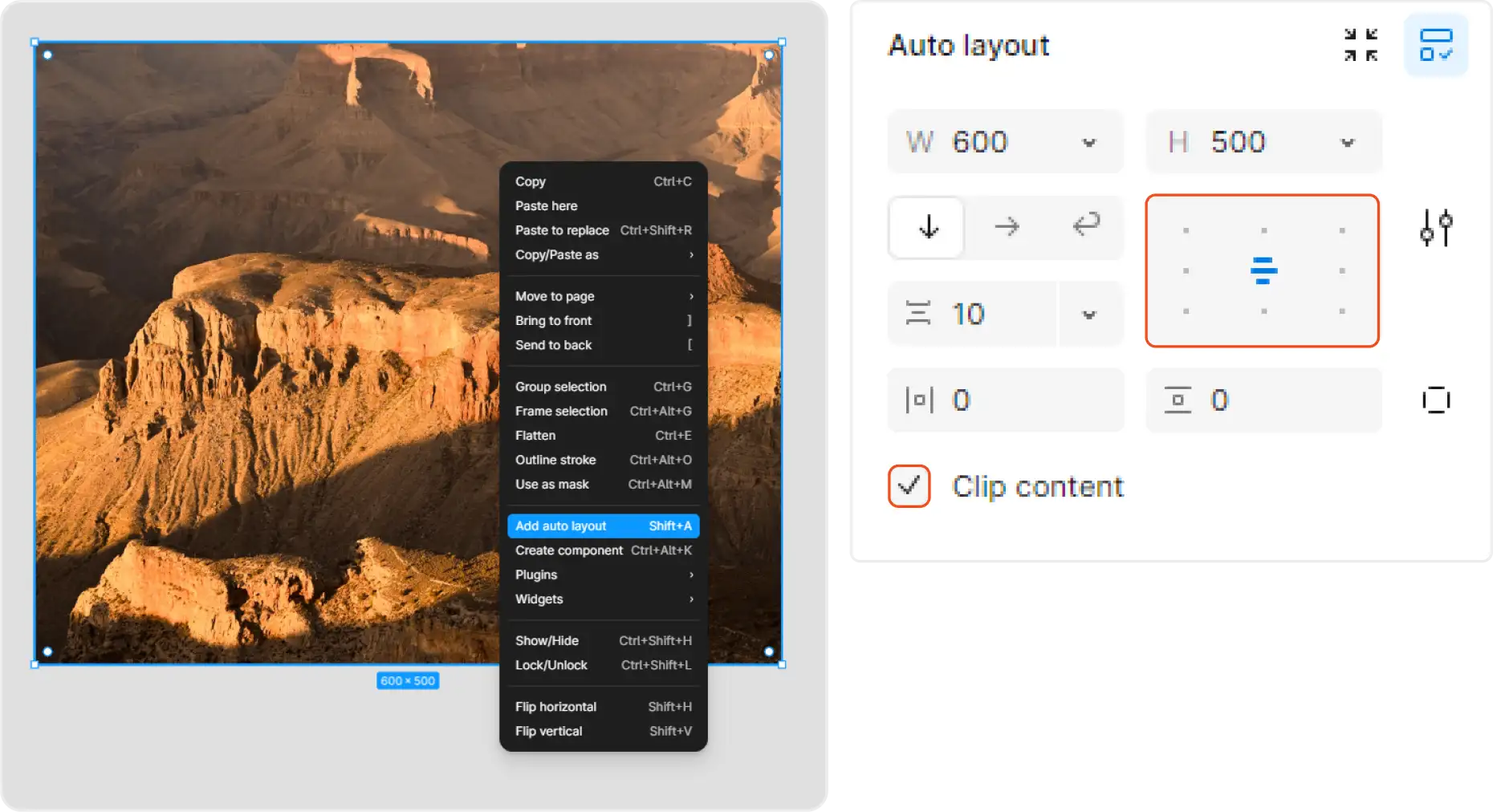
Task: Open the gap spacing dropdown arrow
Action: (x=1089, y=315)
